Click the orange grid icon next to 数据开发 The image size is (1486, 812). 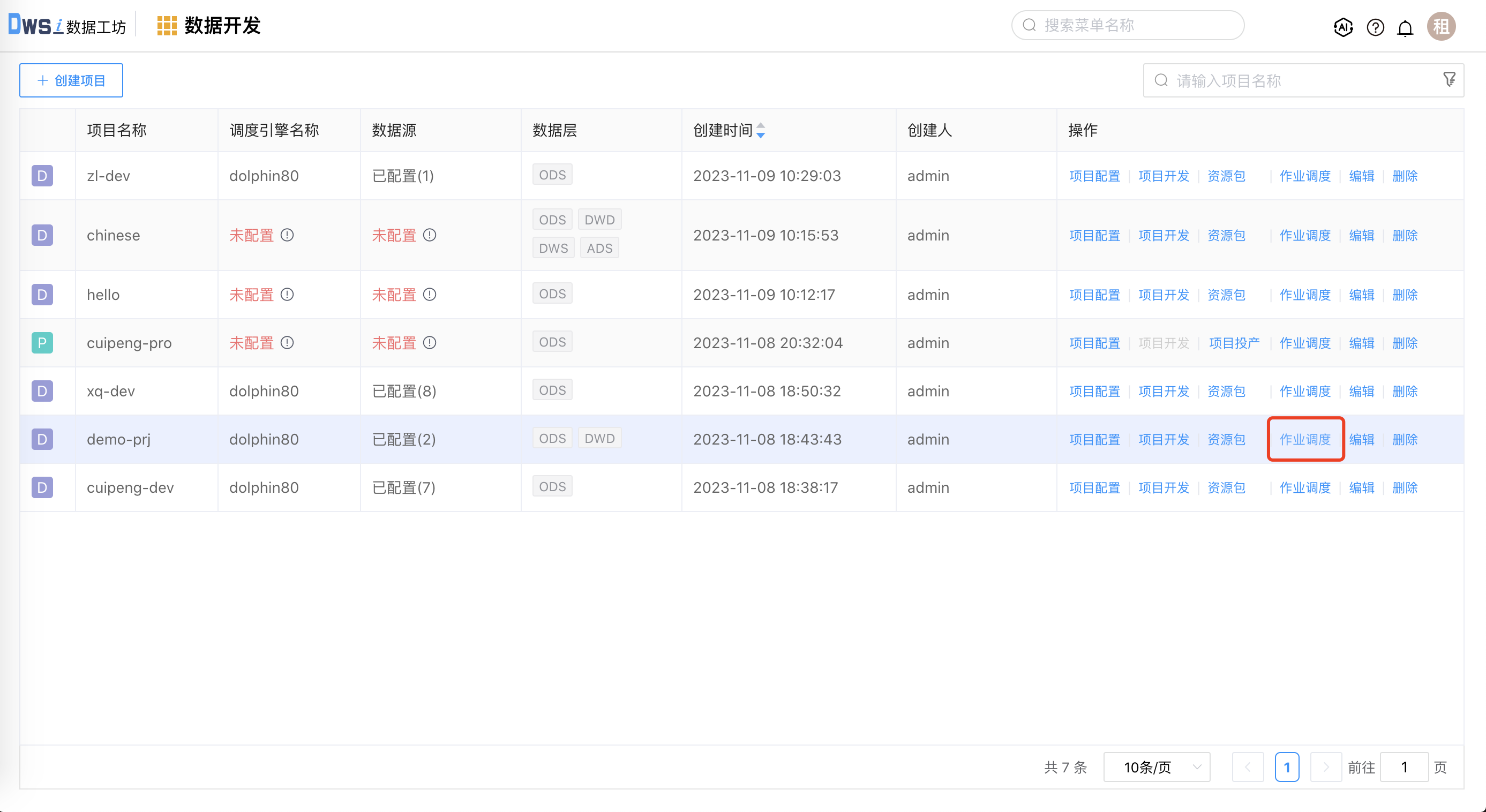pyautogui.click(x=167, y=25)
